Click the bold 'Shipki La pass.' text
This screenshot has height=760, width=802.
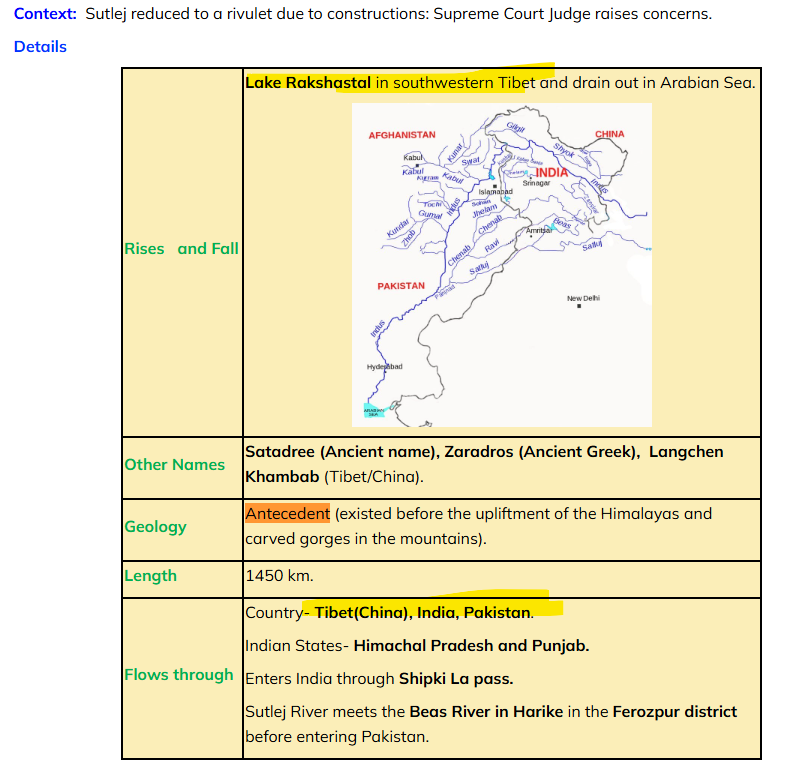point(456,679)
